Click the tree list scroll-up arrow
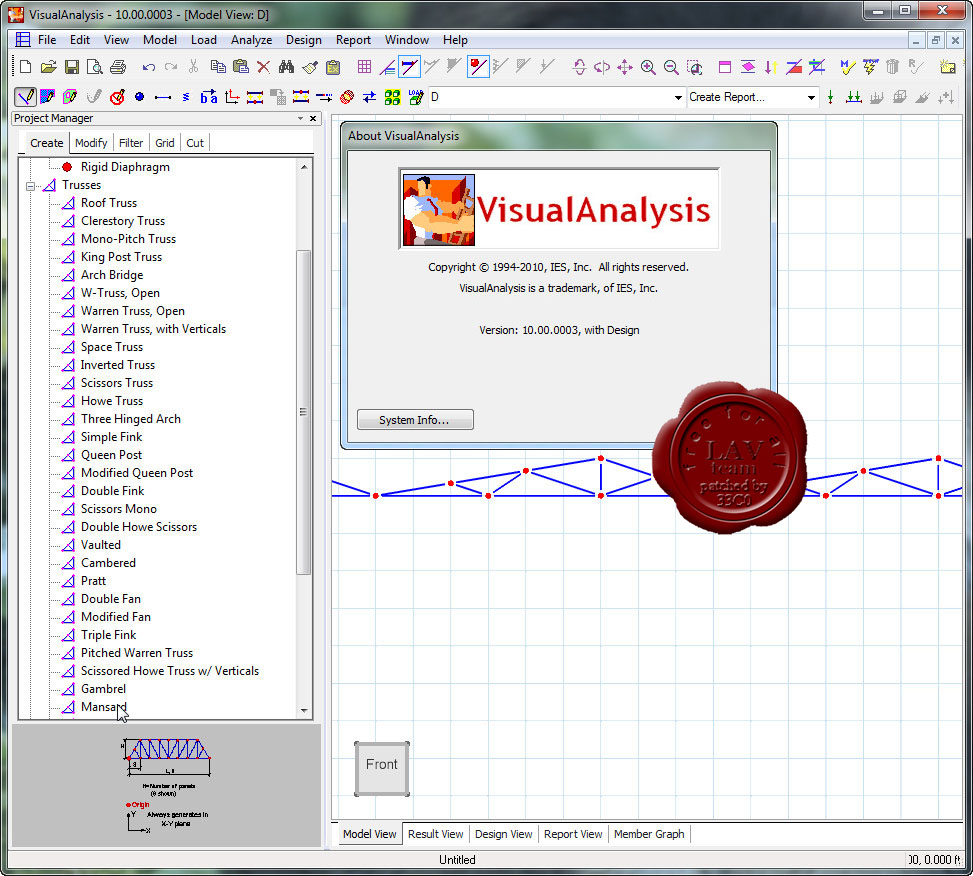The image size is (973, 876). point(304,167)
